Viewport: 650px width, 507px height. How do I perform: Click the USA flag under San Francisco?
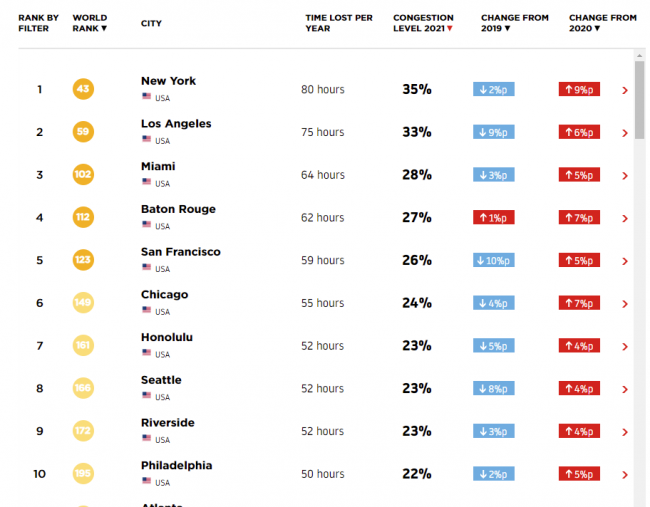[147, 269]
